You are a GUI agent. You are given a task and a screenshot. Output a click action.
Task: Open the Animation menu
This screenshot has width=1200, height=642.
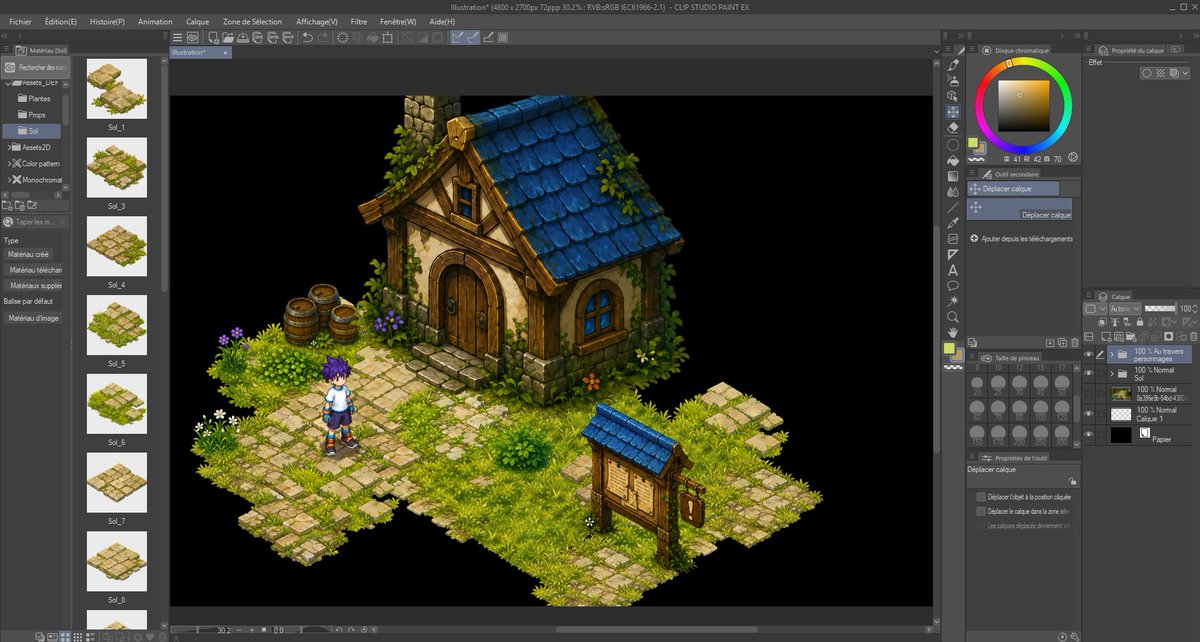tap(155, 21)
